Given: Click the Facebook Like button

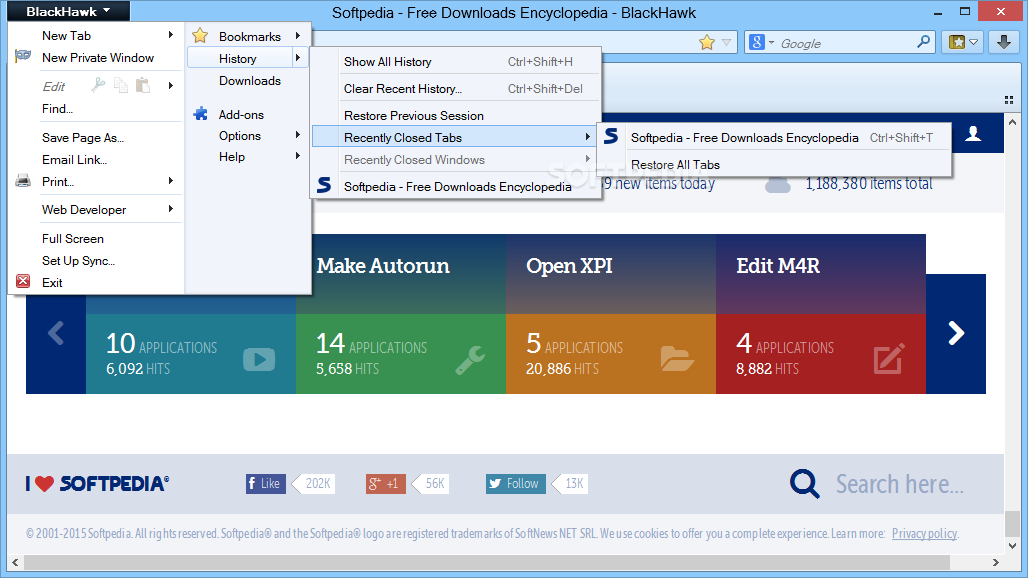Looking at the screenshot, I should tap(266, 484).
